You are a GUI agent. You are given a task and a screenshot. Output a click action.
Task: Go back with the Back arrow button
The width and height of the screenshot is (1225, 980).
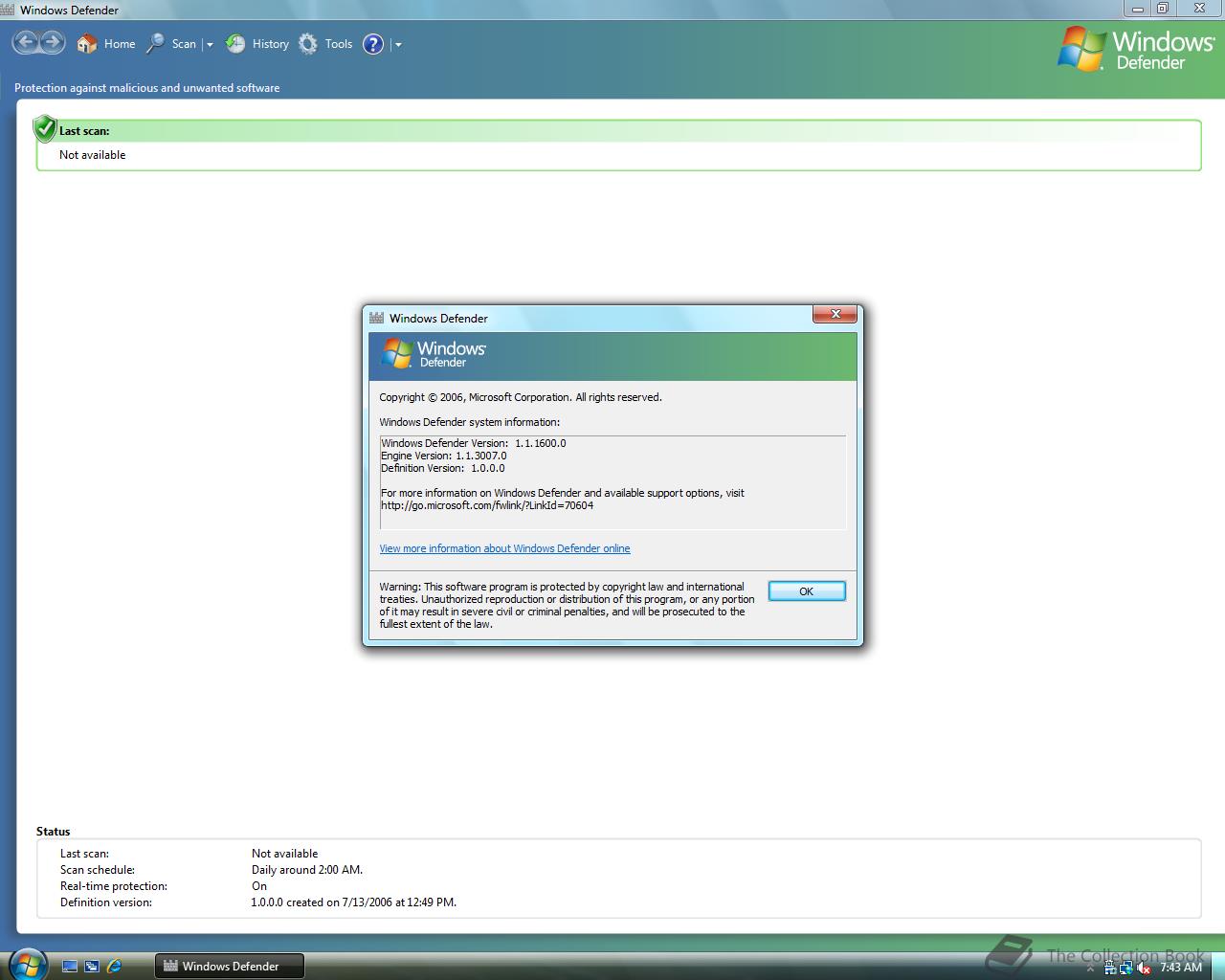[26, 42]
